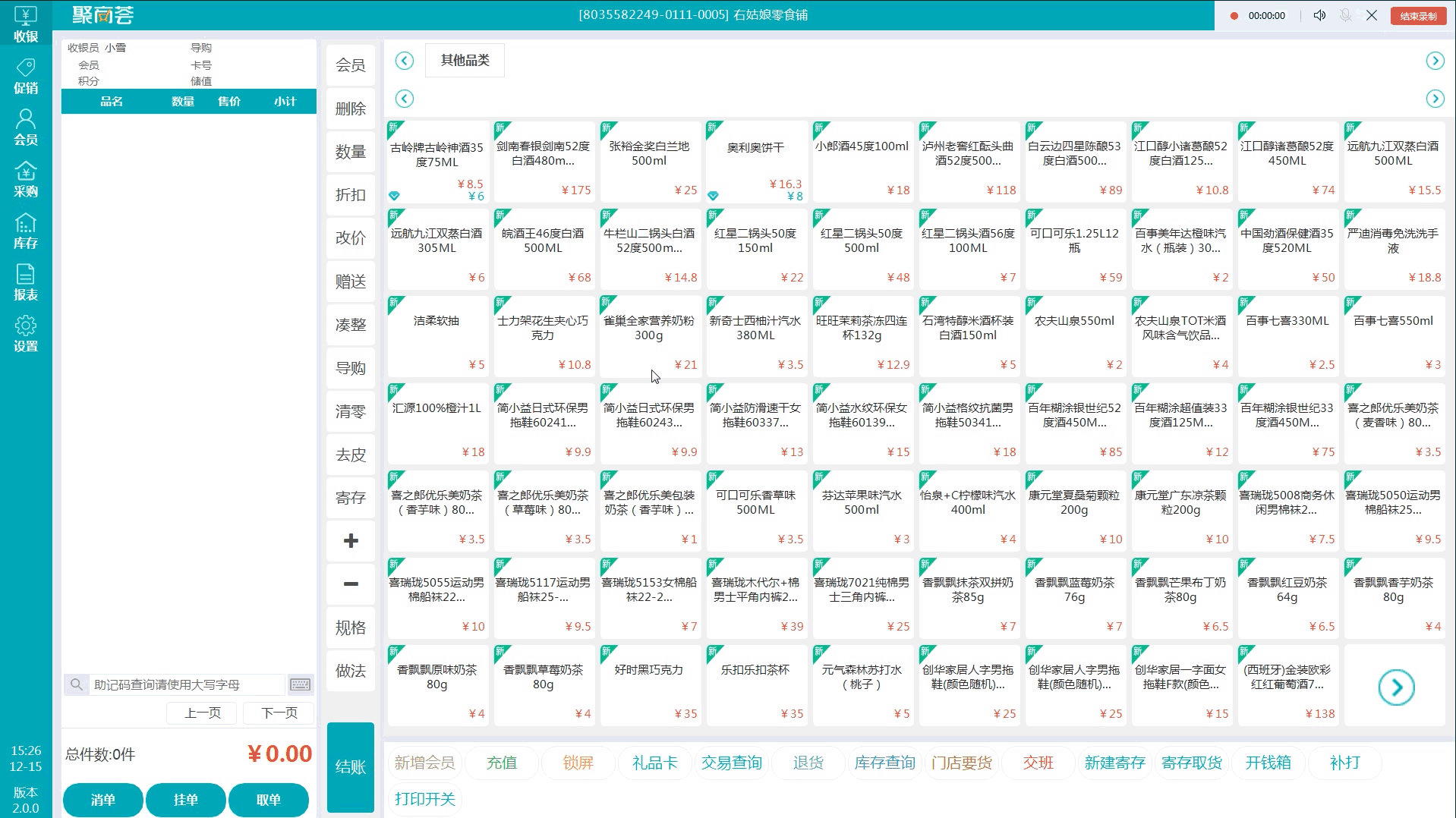Mute speaker icon in recording bar
Image resolution: width=1456 pixels, height=818 pixels.
[1319, 15]
